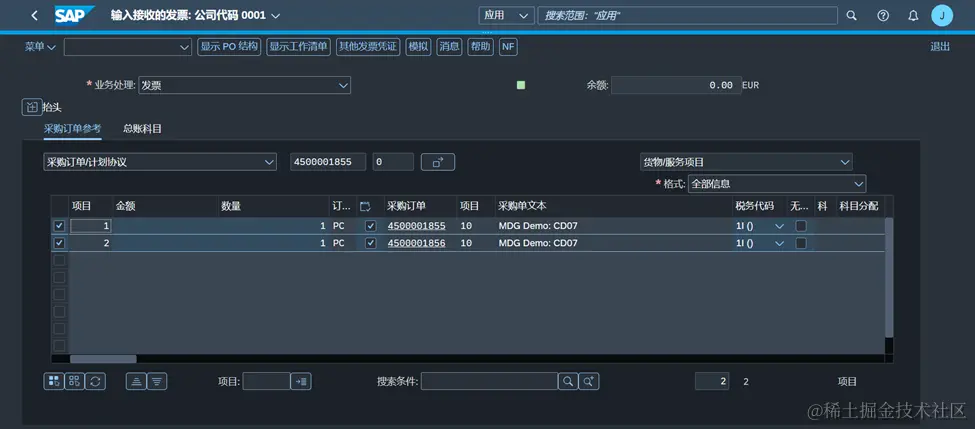Click the 科目分配 column header
The image size is (975, 429).
point(859,206)
